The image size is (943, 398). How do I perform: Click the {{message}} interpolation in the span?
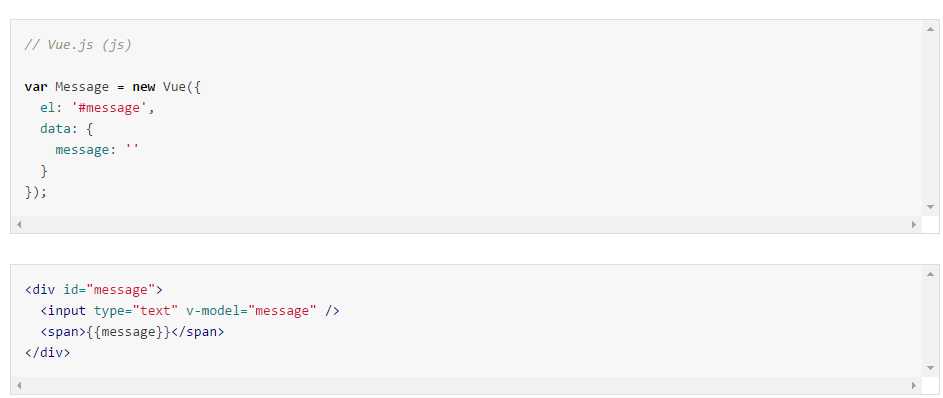129,332
